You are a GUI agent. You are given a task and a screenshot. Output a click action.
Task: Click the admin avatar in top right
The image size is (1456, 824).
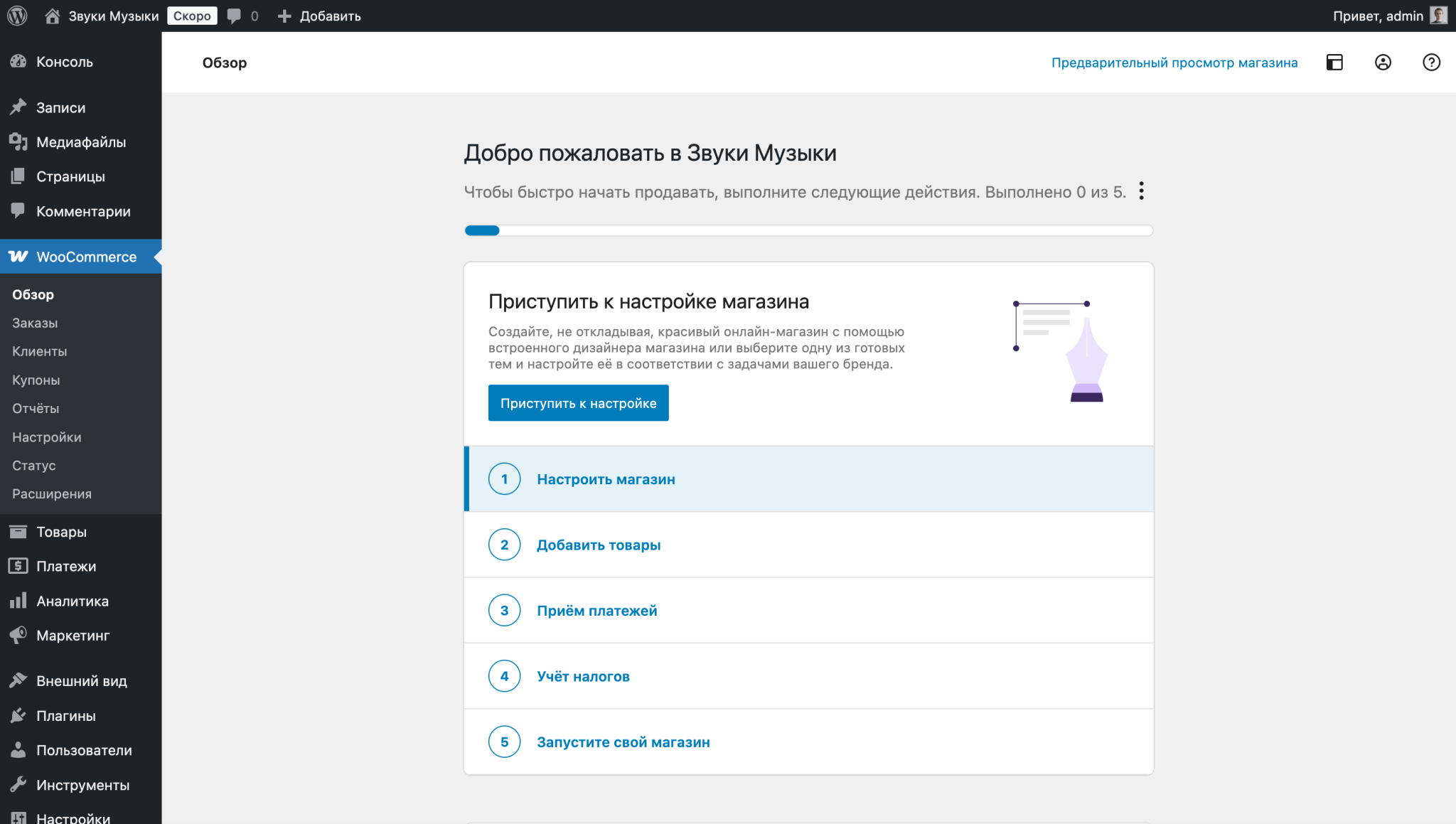tap(1439, 15)
